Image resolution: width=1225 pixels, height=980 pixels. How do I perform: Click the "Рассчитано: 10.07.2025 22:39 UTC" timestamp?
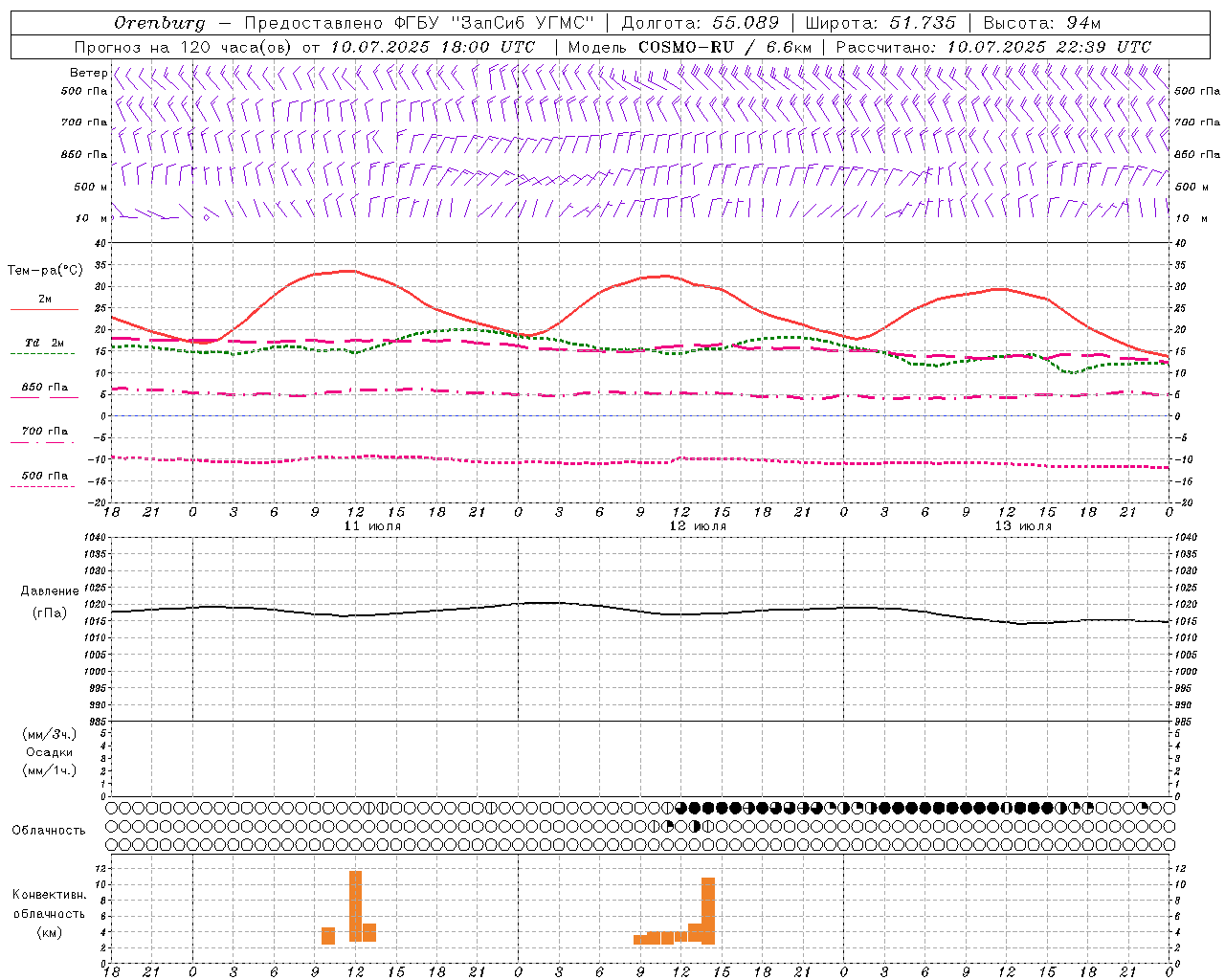coord(993,47)
